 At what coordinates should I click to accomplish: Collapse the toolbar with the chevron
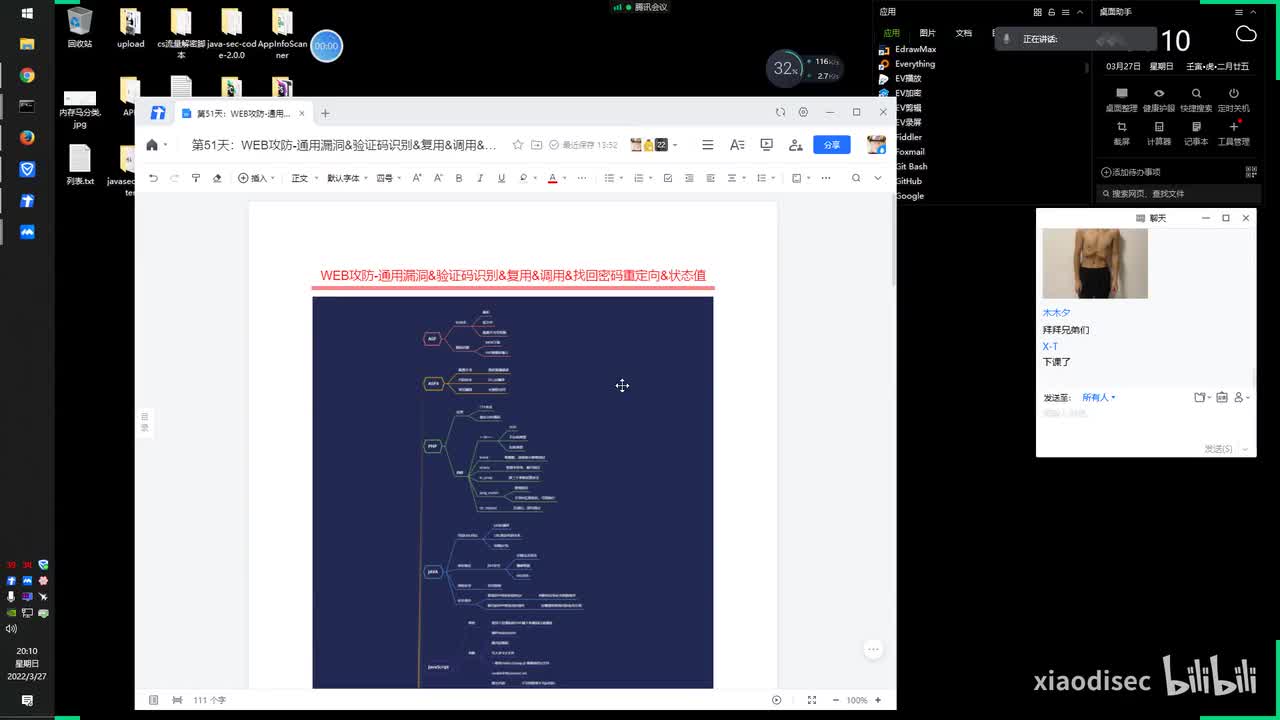(878, 178)
